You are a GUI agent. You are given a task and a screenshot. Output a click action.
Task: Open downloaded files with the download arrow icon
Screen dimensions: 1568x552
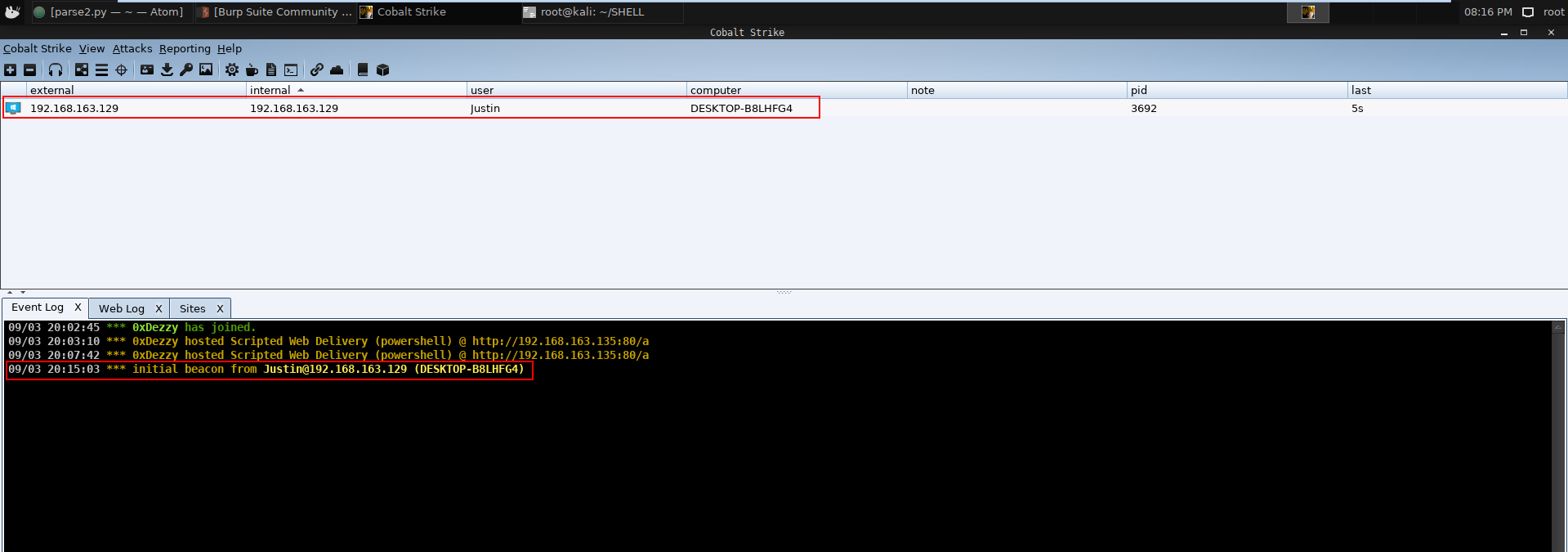(167, 70)
